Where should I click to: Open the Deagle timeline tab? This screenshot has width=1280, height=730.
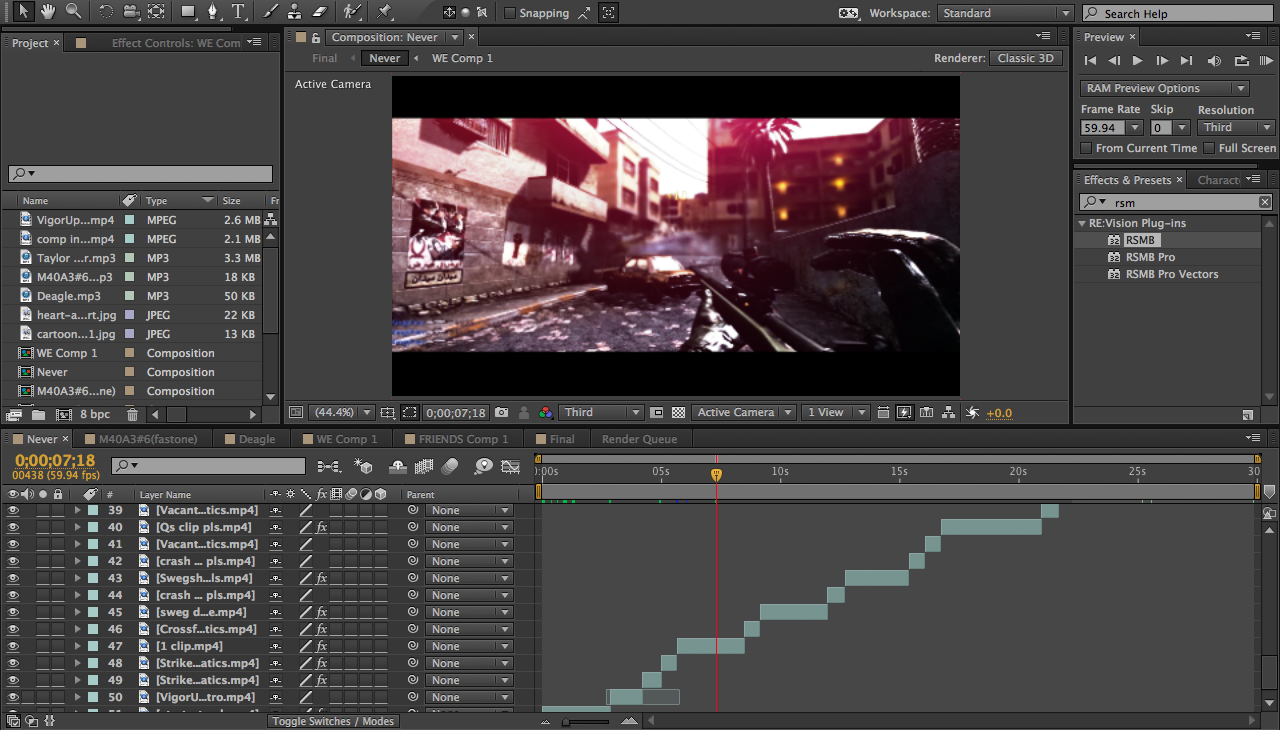coord(256,439)
